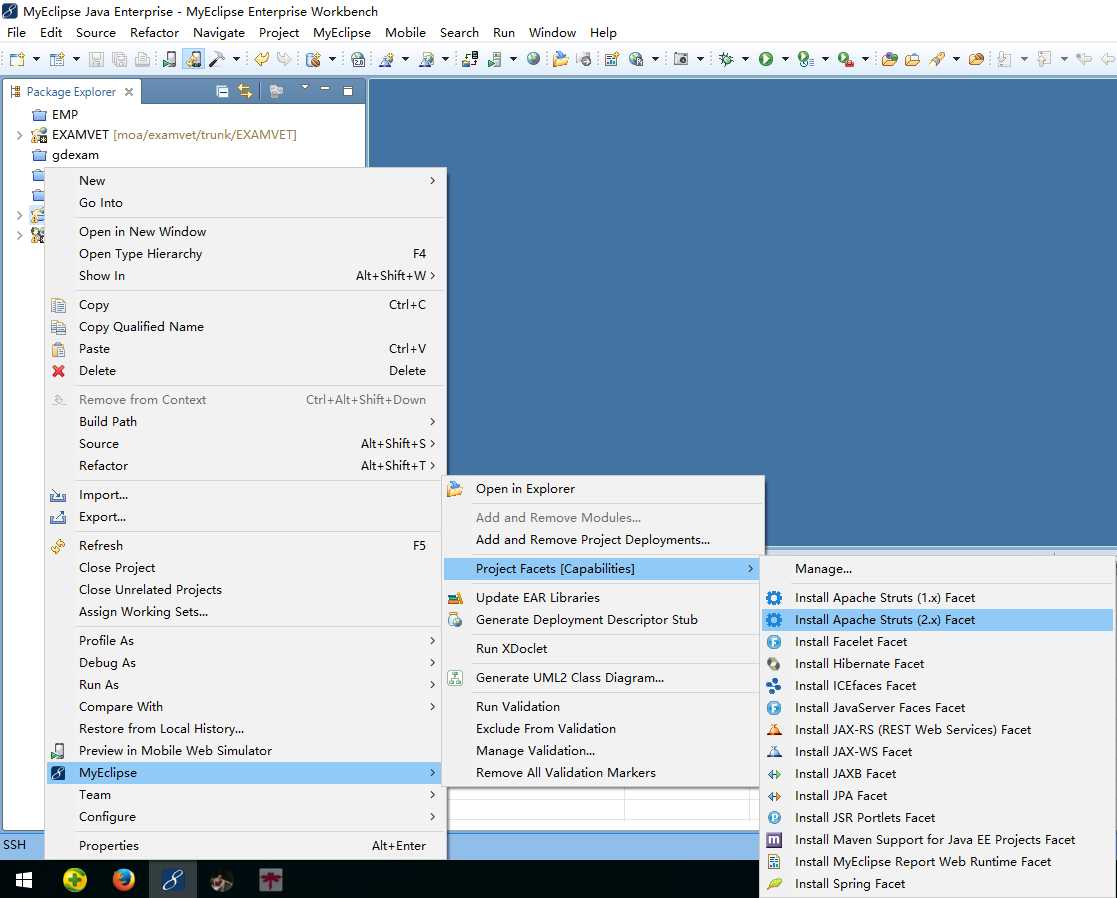Viewport: 1117px width, 898px height.
Task: Open the Help menu
Action: pyautogui.click(x=603, y=32)
